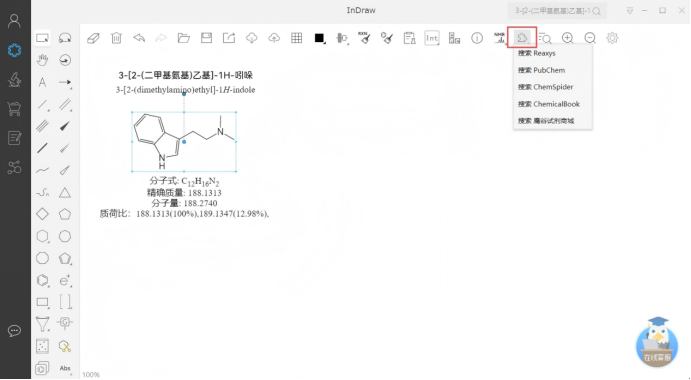Click the cloud download icon
The image size is (691, 380).
pyautogui.click(x=252, y=38)
